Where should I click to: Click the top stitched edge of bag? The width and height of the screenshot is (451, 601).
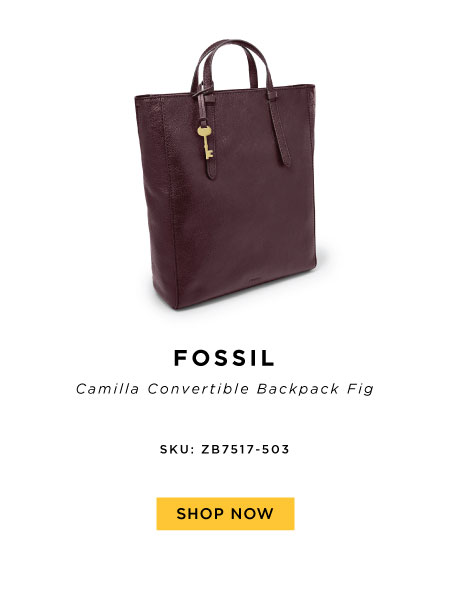point(226,92)
